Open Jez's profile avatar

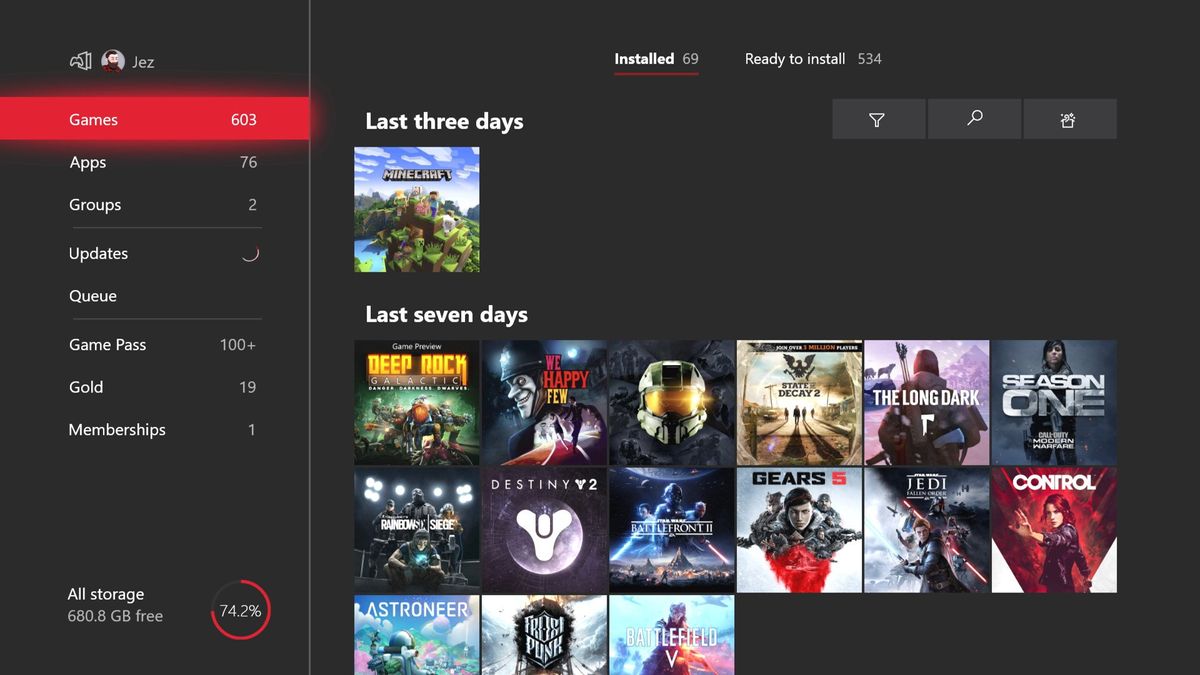pos(113,60)
